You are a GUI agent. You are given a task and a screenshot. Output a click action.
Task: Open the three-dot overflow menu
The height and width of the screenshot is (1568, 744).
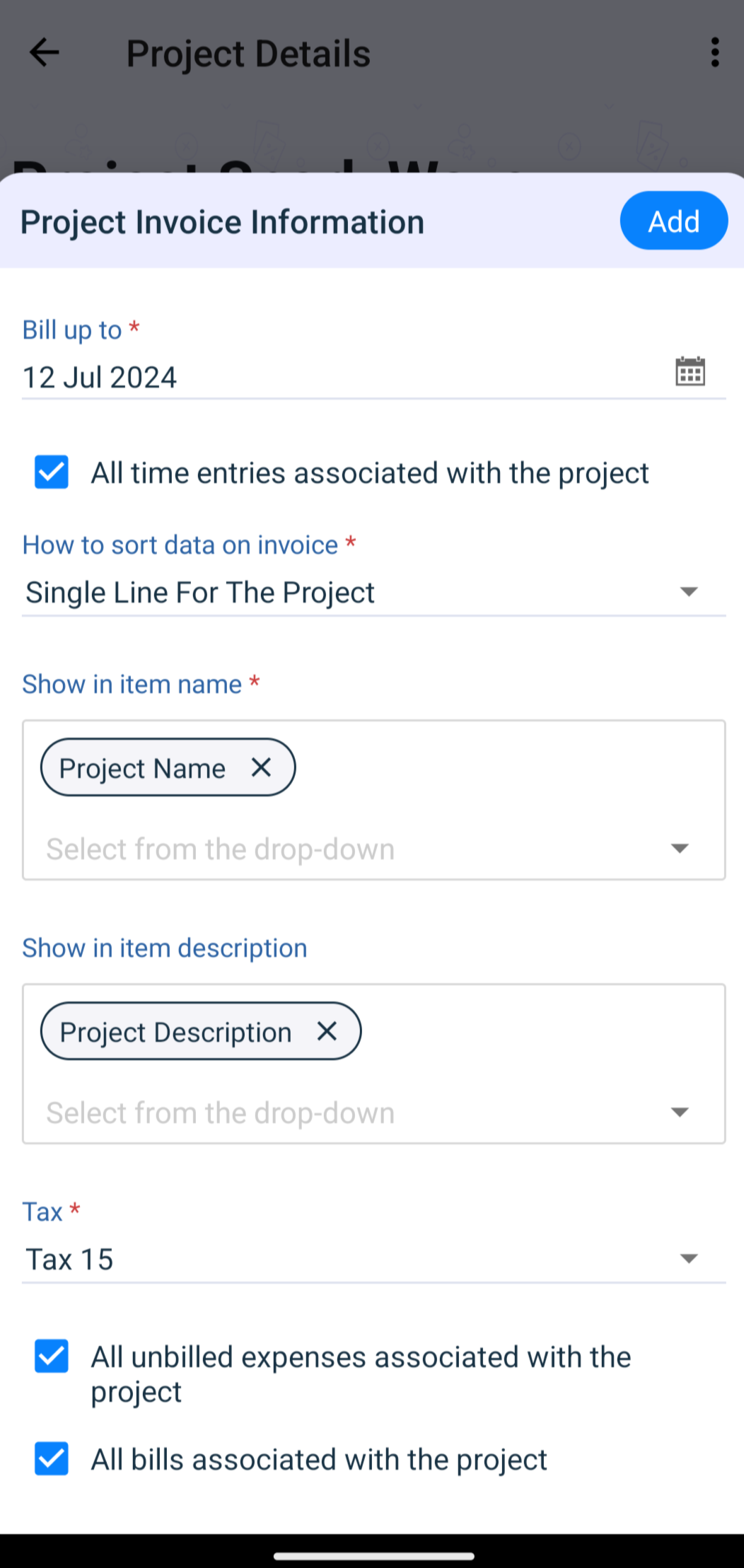pyautogui.click(x=715, y=53)
